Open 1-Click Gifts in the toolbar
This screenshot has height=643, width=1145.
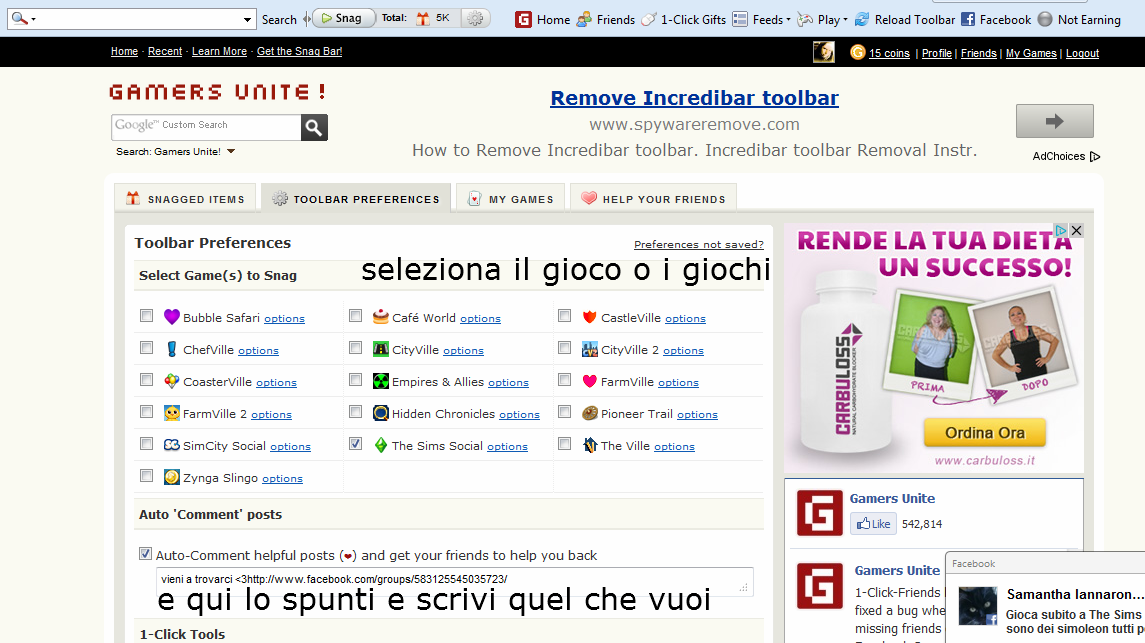click(x=683, y=20)
